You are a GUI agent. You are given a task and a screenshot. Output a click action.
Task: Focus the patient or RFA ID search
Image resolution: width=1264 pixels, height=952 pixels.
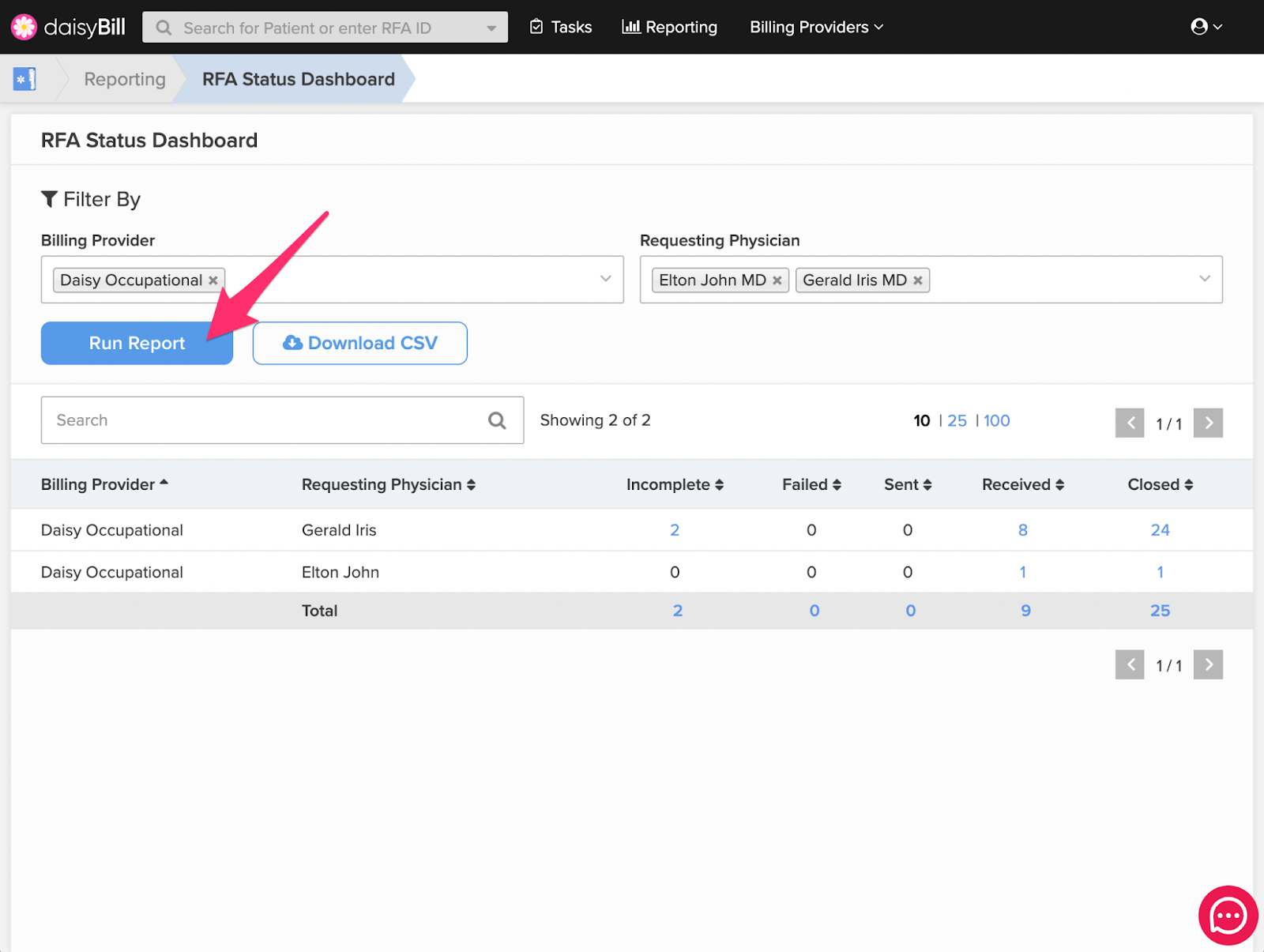point(325,28)
